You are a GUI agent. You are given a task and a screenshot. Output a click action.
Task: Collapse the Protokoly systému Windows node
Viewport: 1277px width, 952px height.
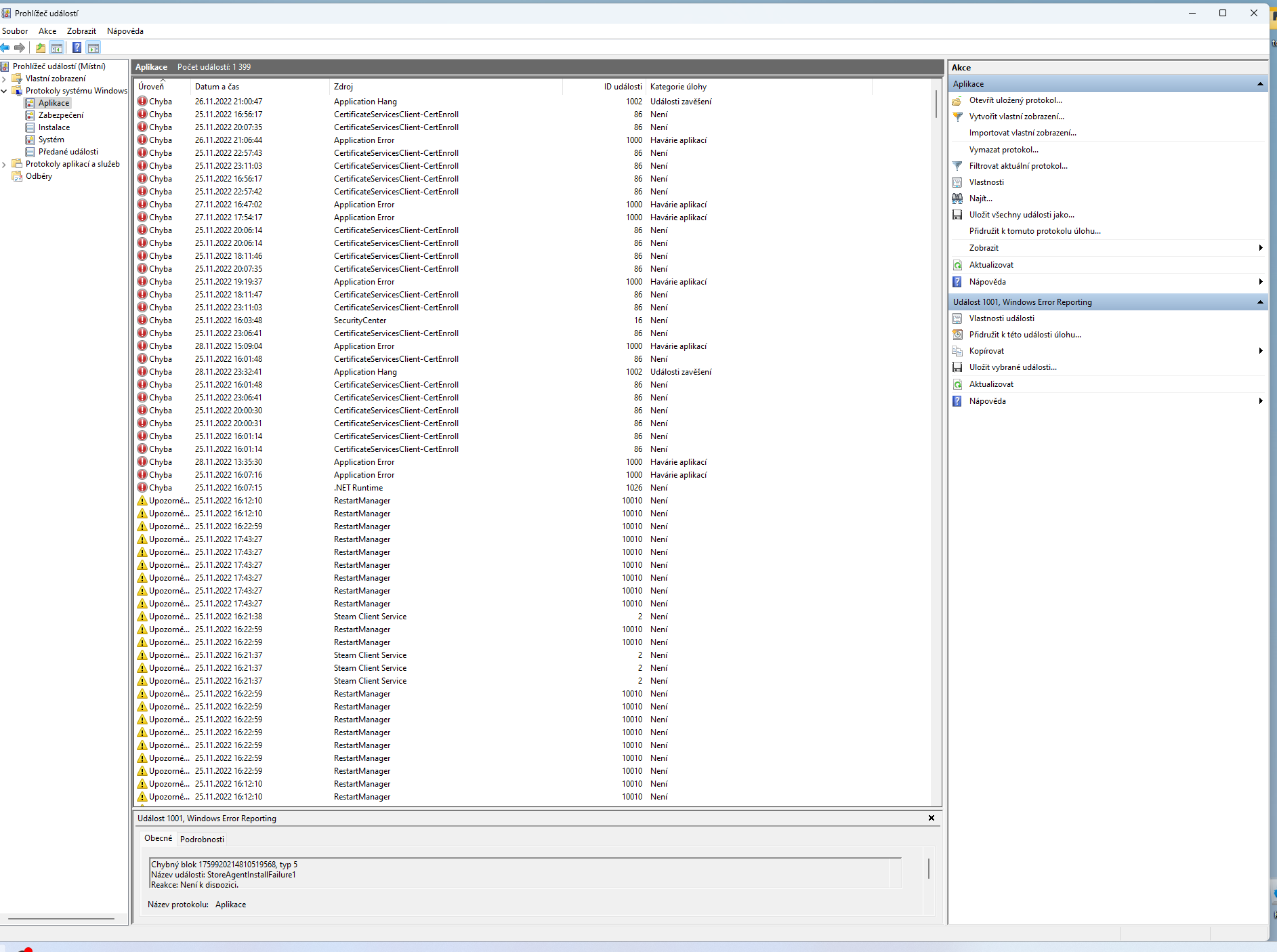5,91
